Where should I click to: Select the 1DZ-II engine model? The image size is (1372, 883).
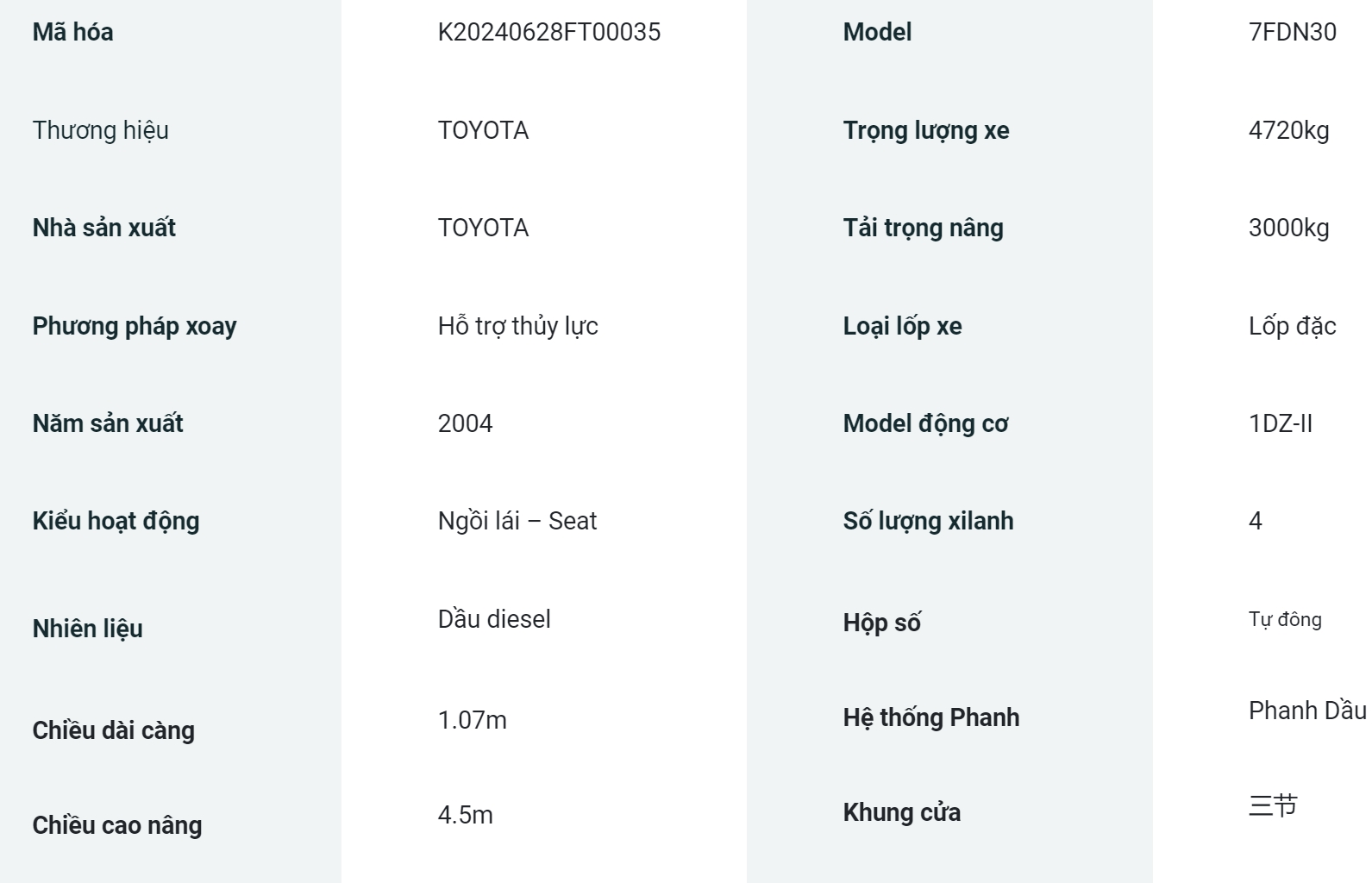1281,423
